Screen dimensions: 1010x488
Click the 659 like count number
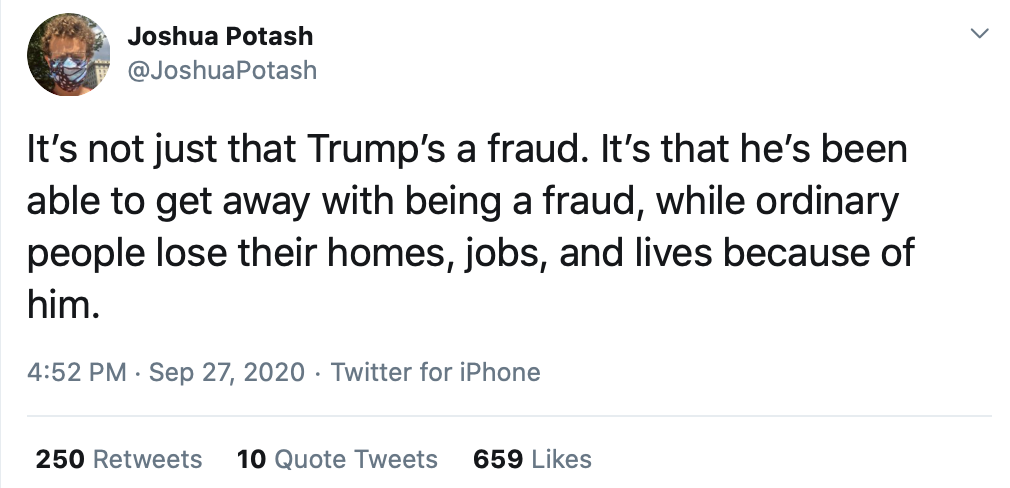point(497,459)
